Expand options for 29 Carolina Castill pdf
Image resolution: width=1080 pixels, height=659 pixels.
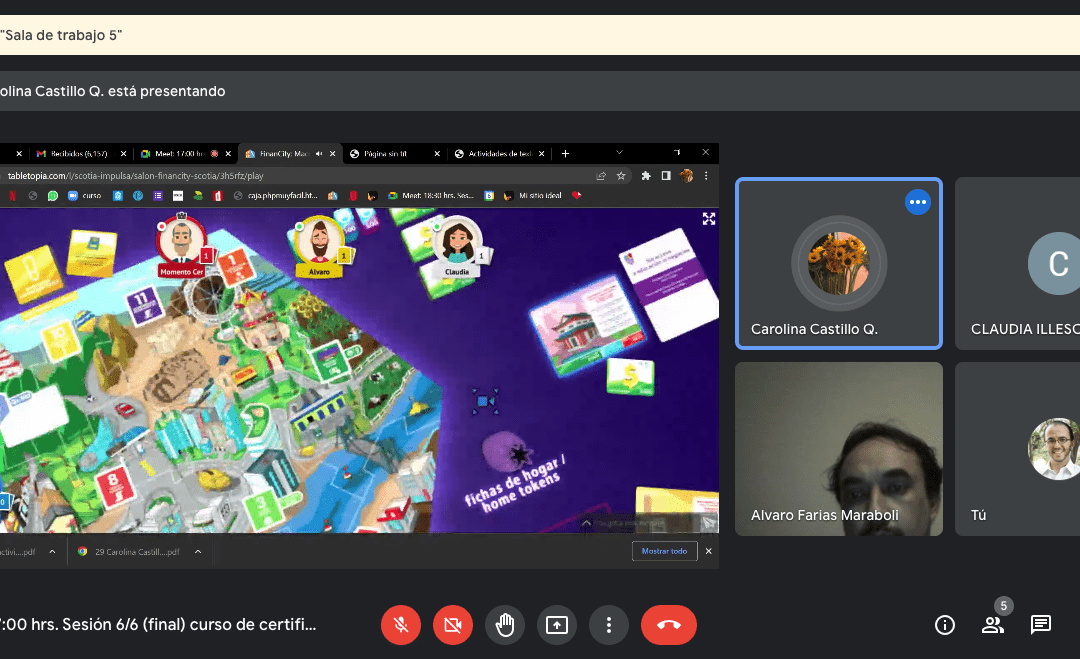click(198, 552)
